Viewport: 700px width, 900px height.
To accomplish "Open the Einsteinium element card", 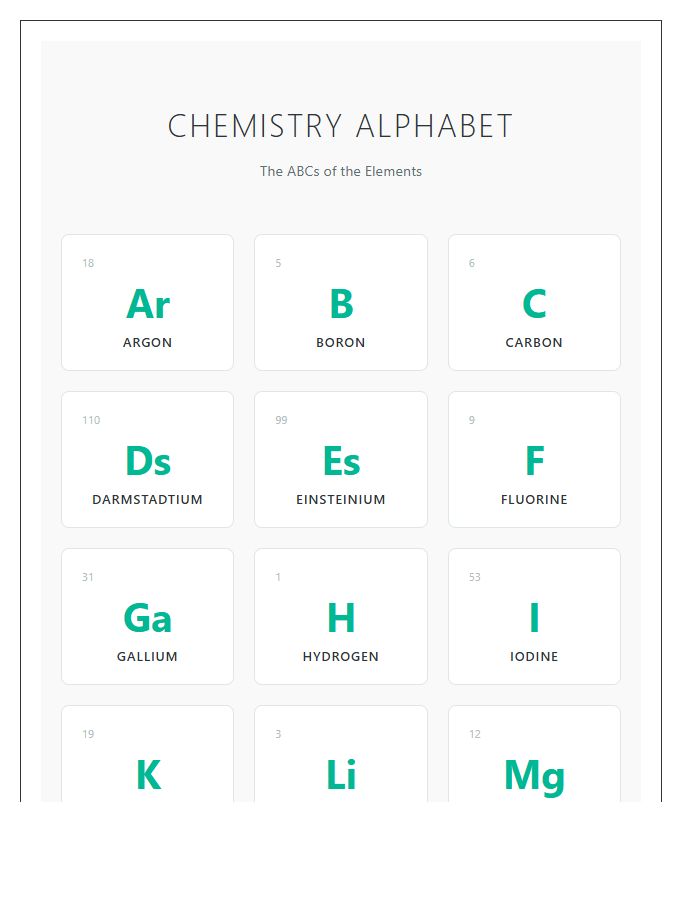I will click(341, 459).
